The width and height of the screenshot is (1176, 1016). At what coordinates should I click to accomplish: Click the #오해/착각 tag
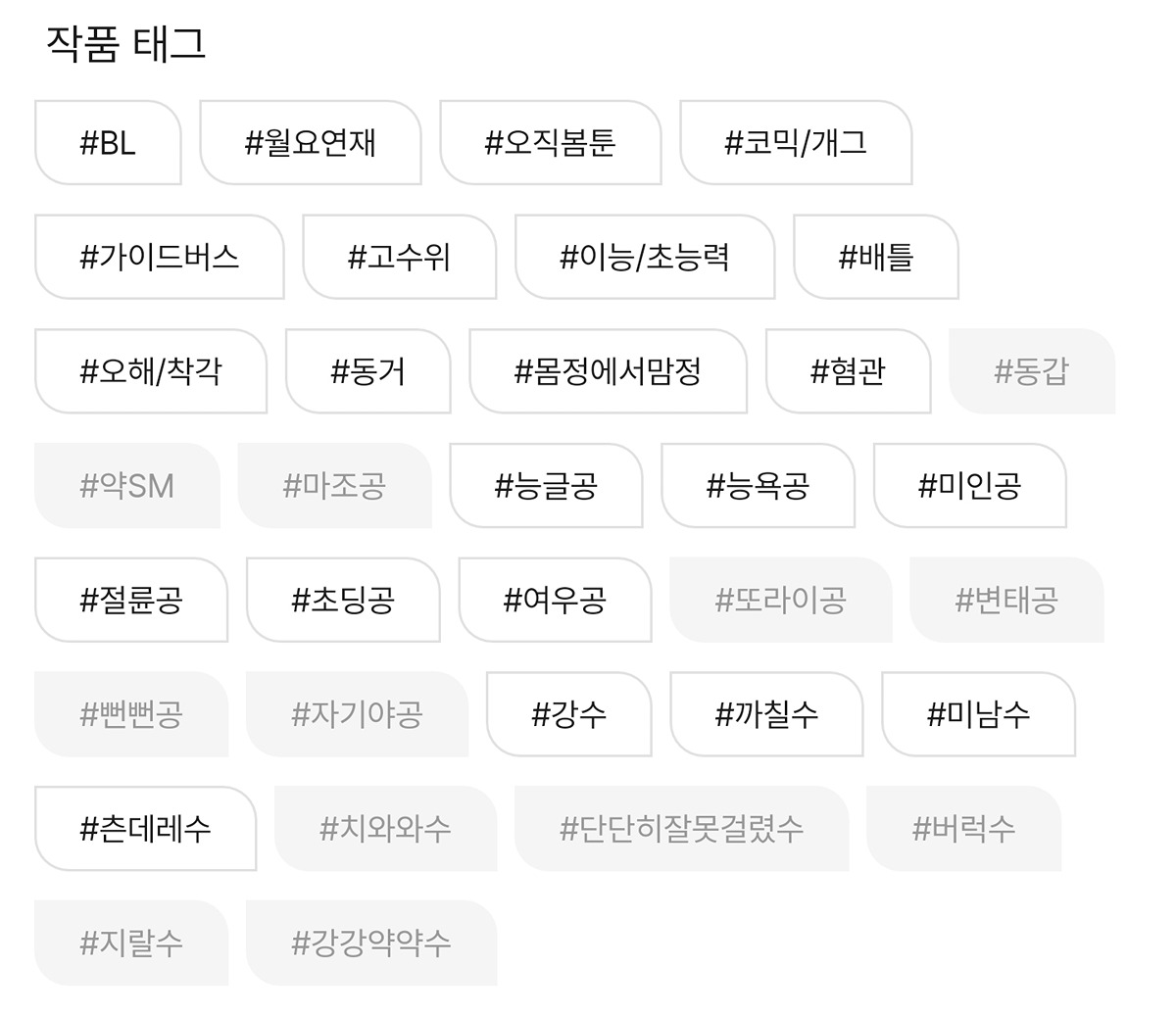click(150, 371)
